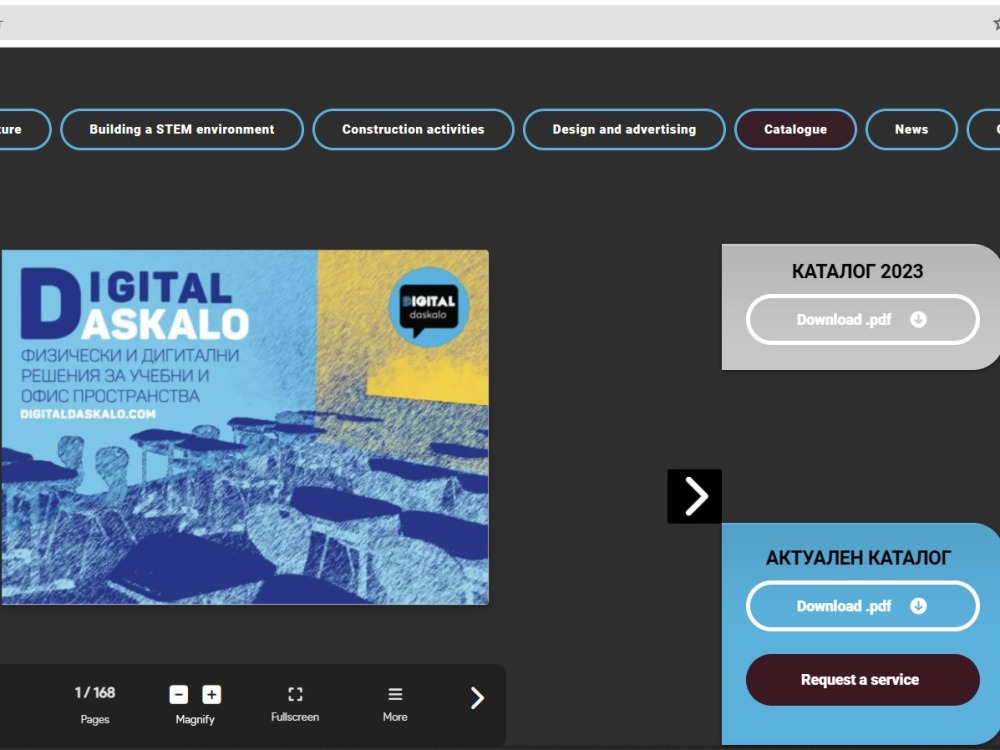The height and width of the screenshot is (750, 1000).
Task: Go to Design and advertising
Action: coord(624,129)
